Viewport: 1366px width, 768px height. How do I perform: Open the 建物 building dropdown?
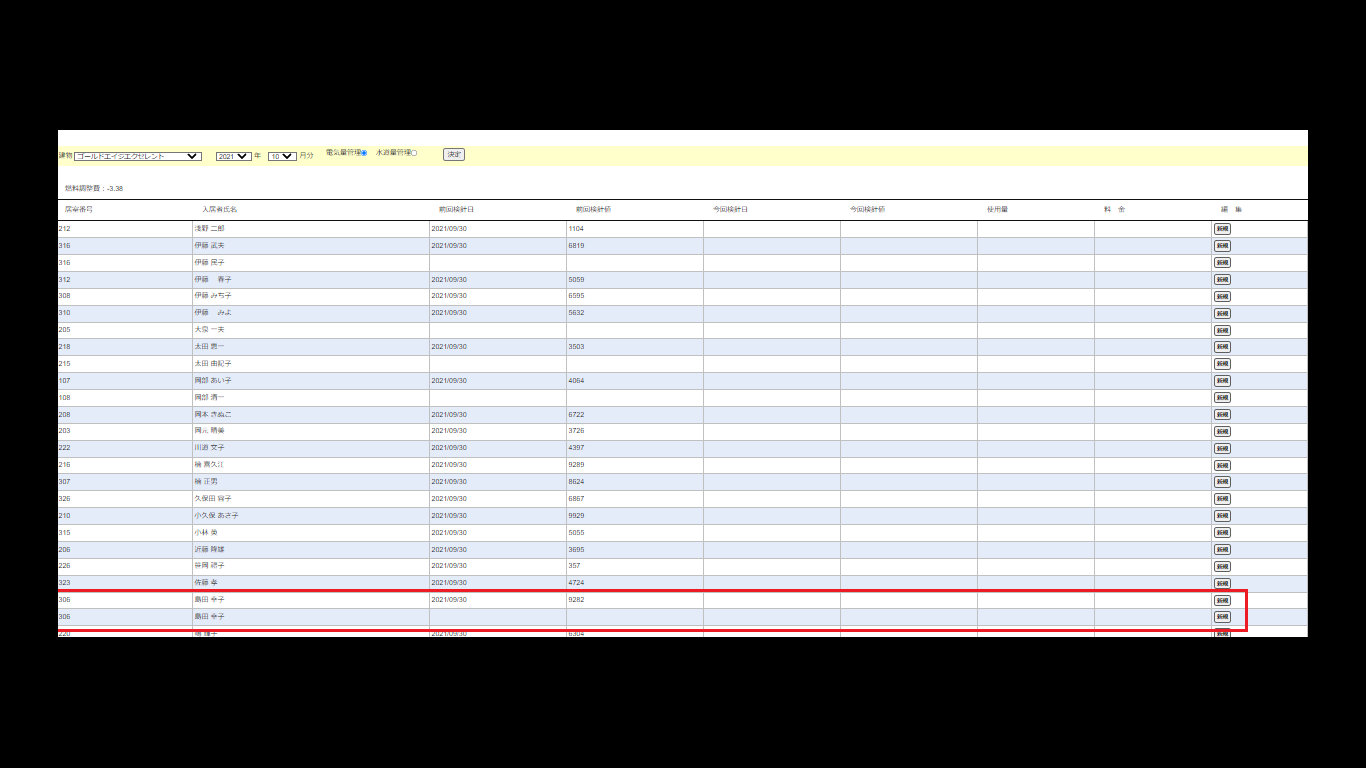point(138,156)
